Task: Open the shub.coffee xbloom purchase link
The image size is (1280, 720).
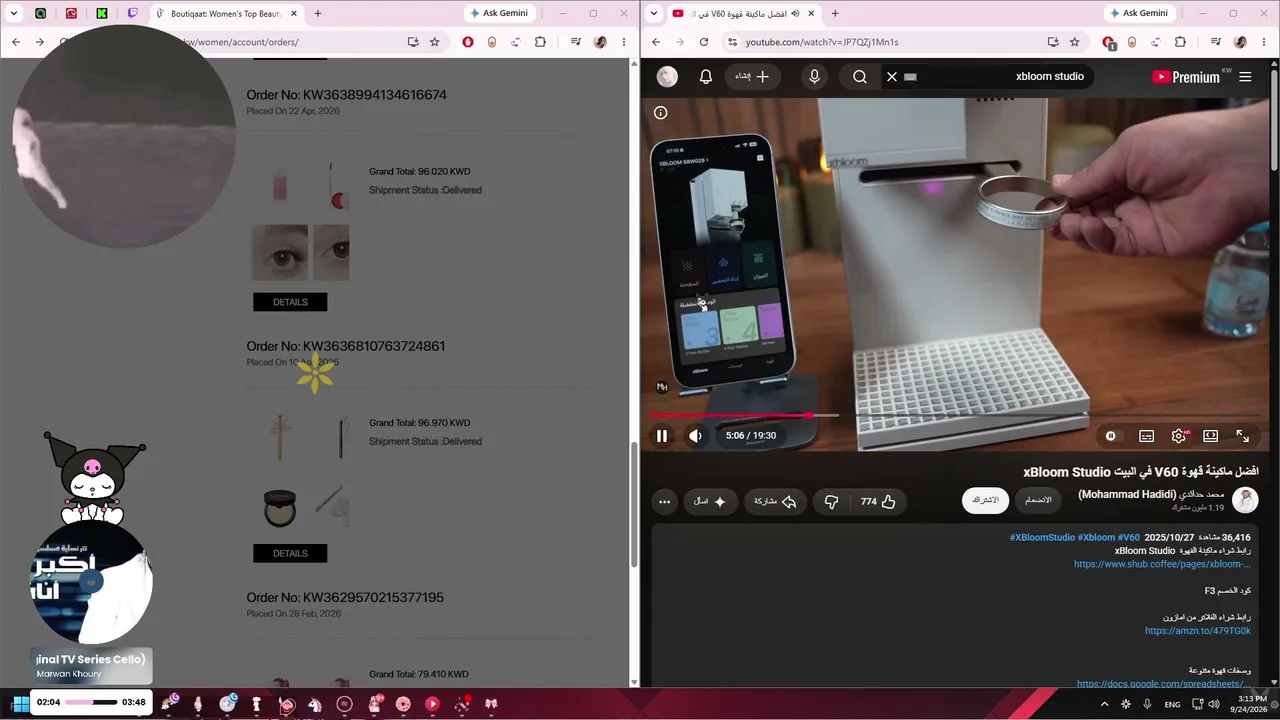Action: pos(1162,564)
